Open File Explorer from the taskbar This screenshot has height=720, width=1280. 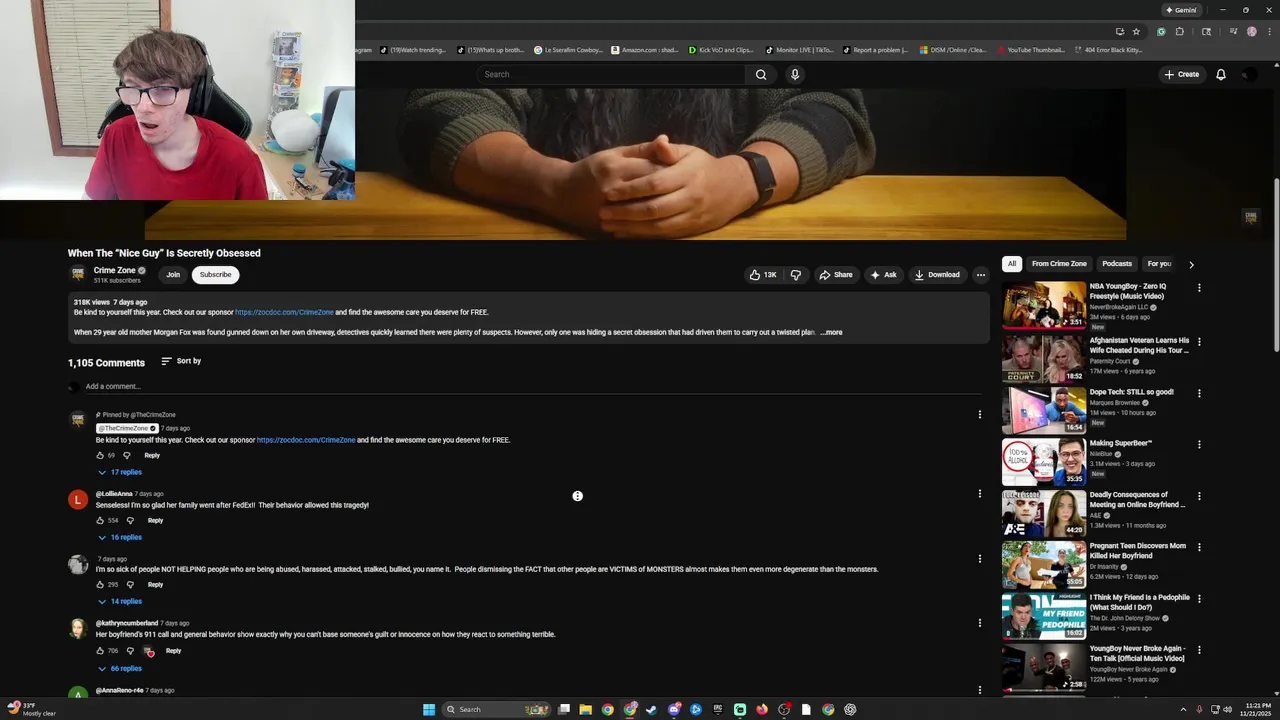[586, 710]
